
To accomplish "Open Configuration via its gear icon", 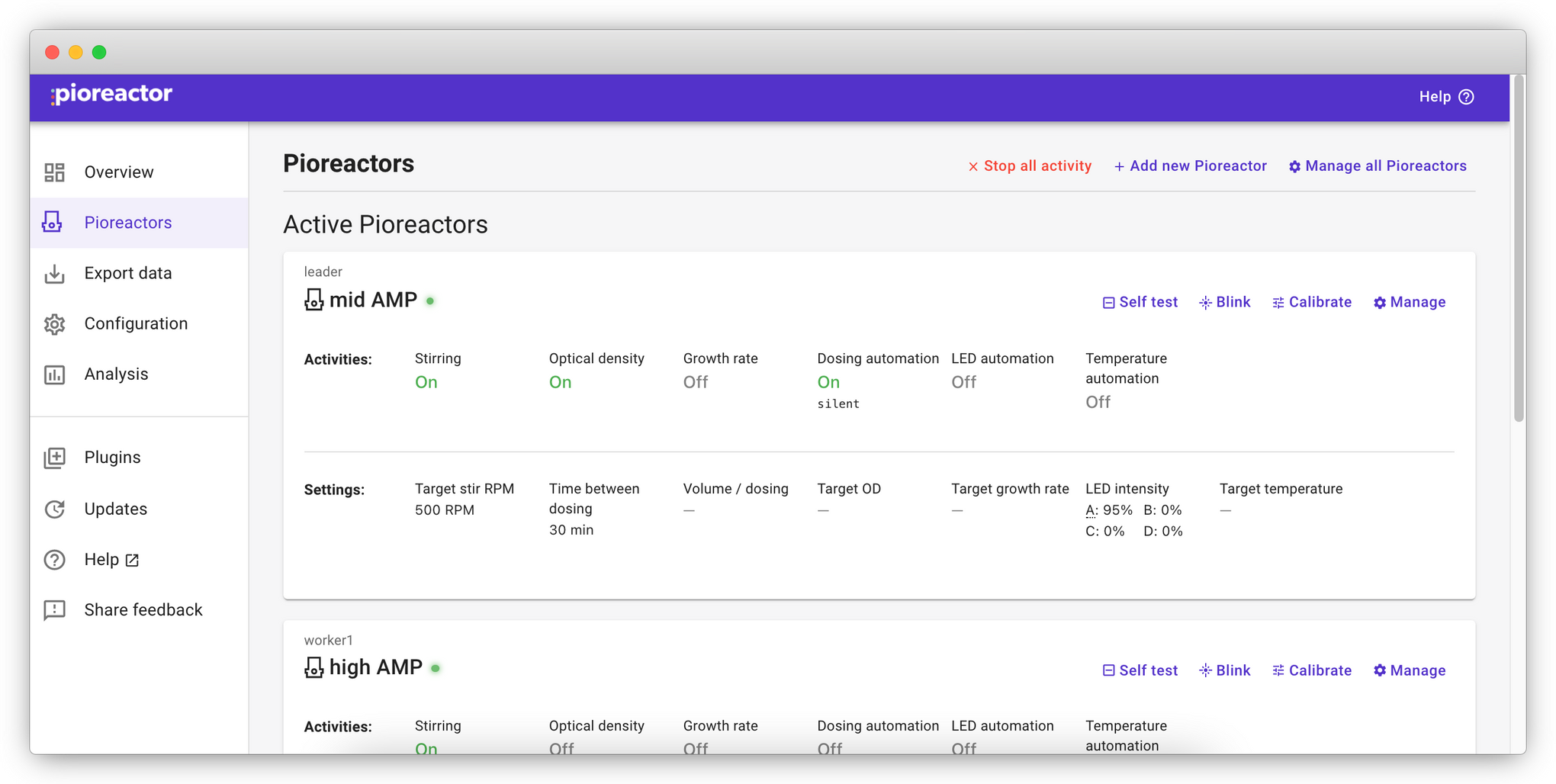I will coord(54,323).
